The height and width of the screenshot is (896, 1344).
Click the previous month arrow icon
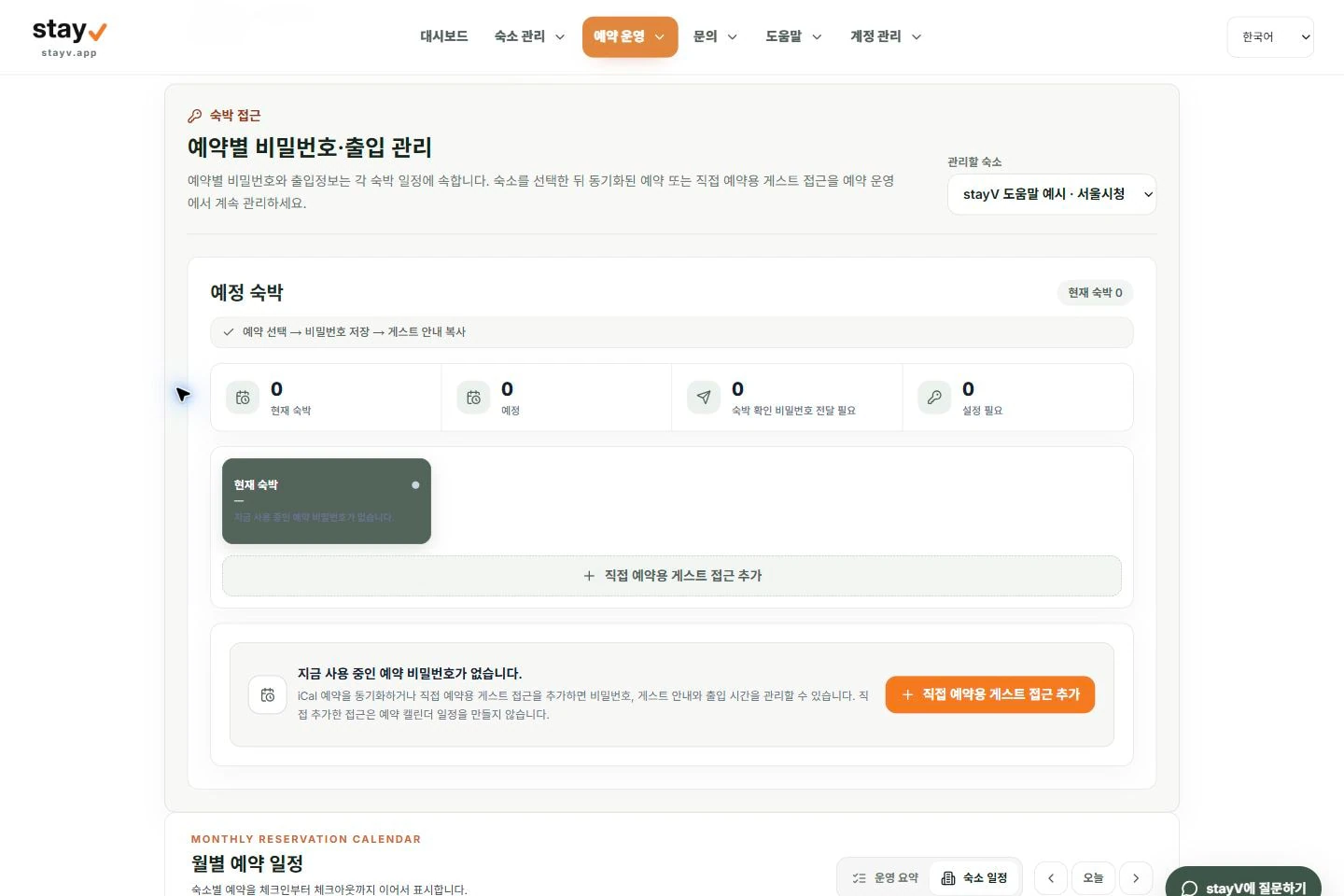1051,878
